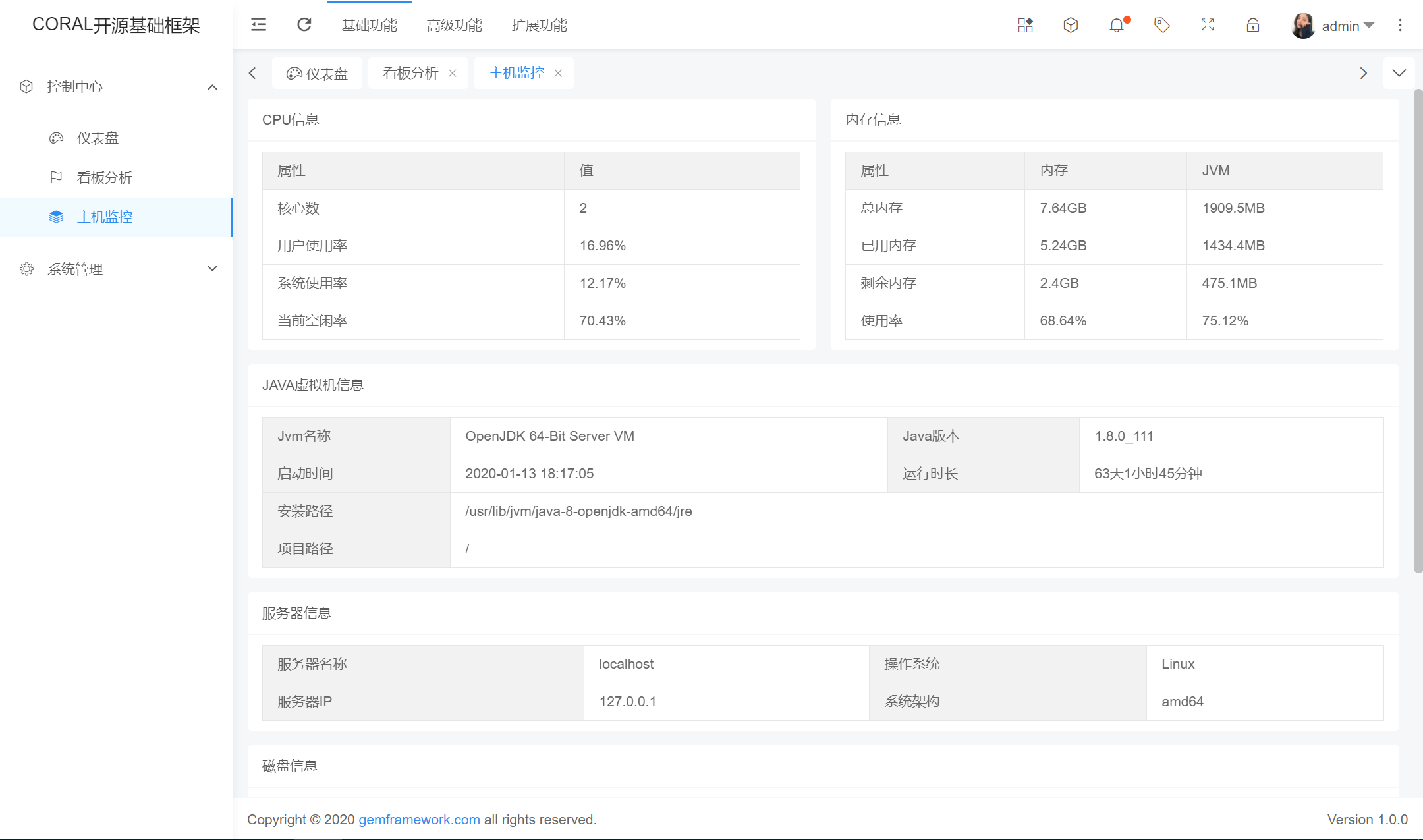Select the 主机监控 tab
This screenshot has width=1423, height=840.
click(516, 73)
